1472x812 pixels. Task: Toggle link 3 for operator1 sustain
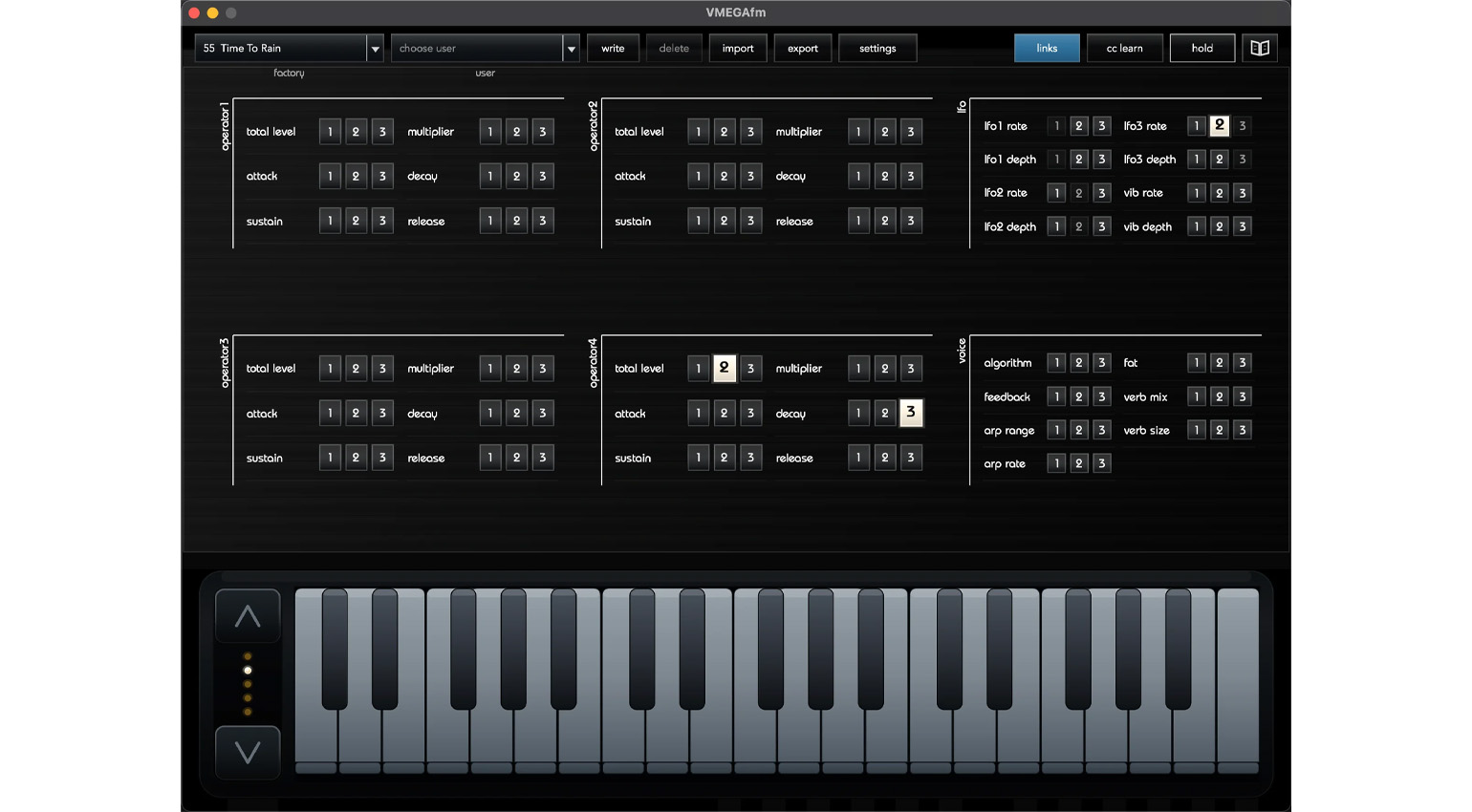click(382, 221)
